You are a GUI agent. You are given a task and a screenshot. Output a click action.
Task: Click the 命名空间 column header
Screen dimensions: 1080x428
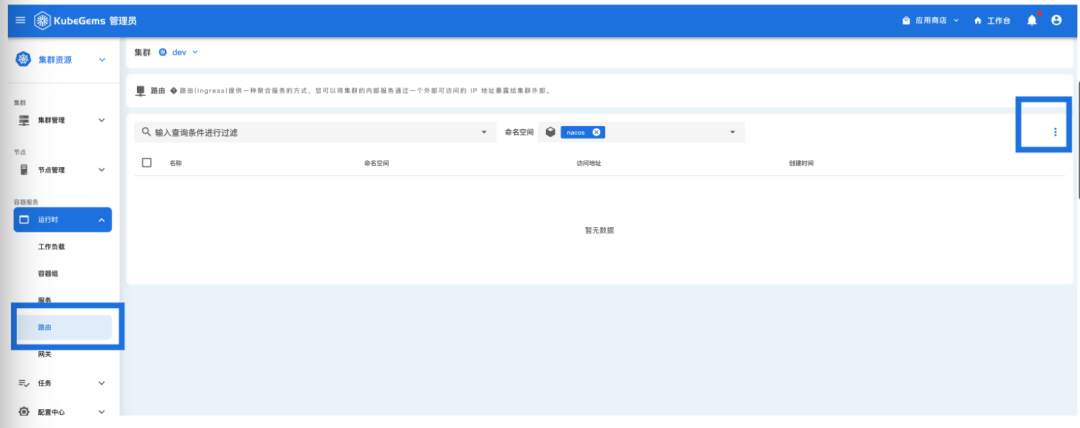click(x=377, y=163)
